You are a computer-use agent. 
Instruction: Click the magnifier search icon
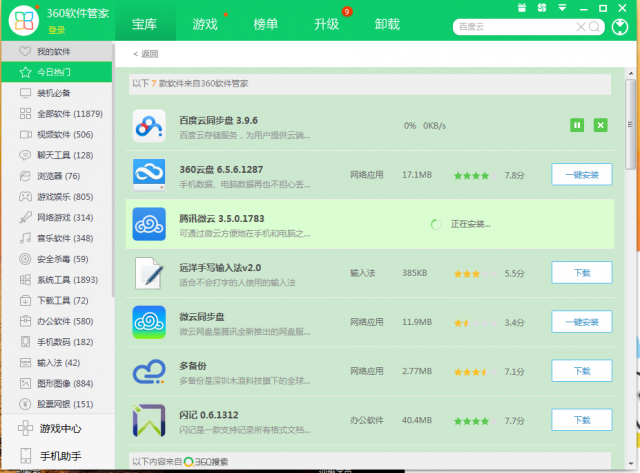595,27
